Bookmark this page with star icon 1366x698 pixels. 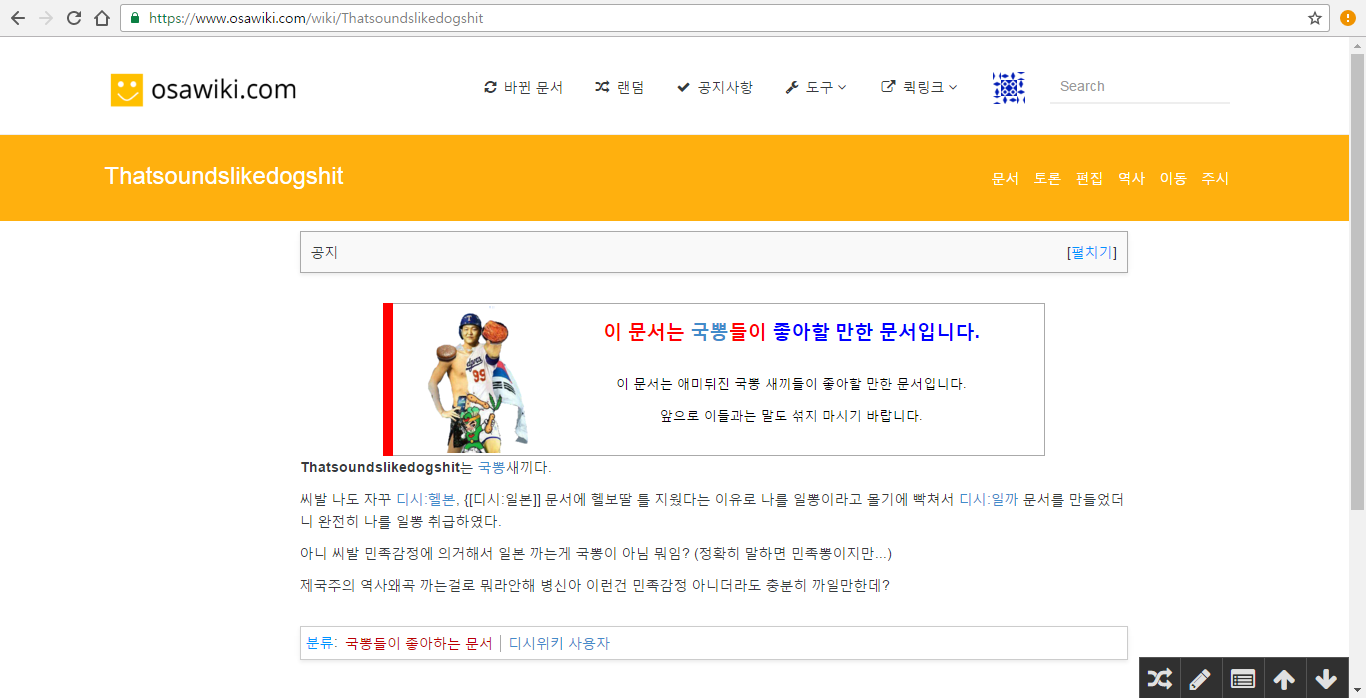(x=1314, y=18)
